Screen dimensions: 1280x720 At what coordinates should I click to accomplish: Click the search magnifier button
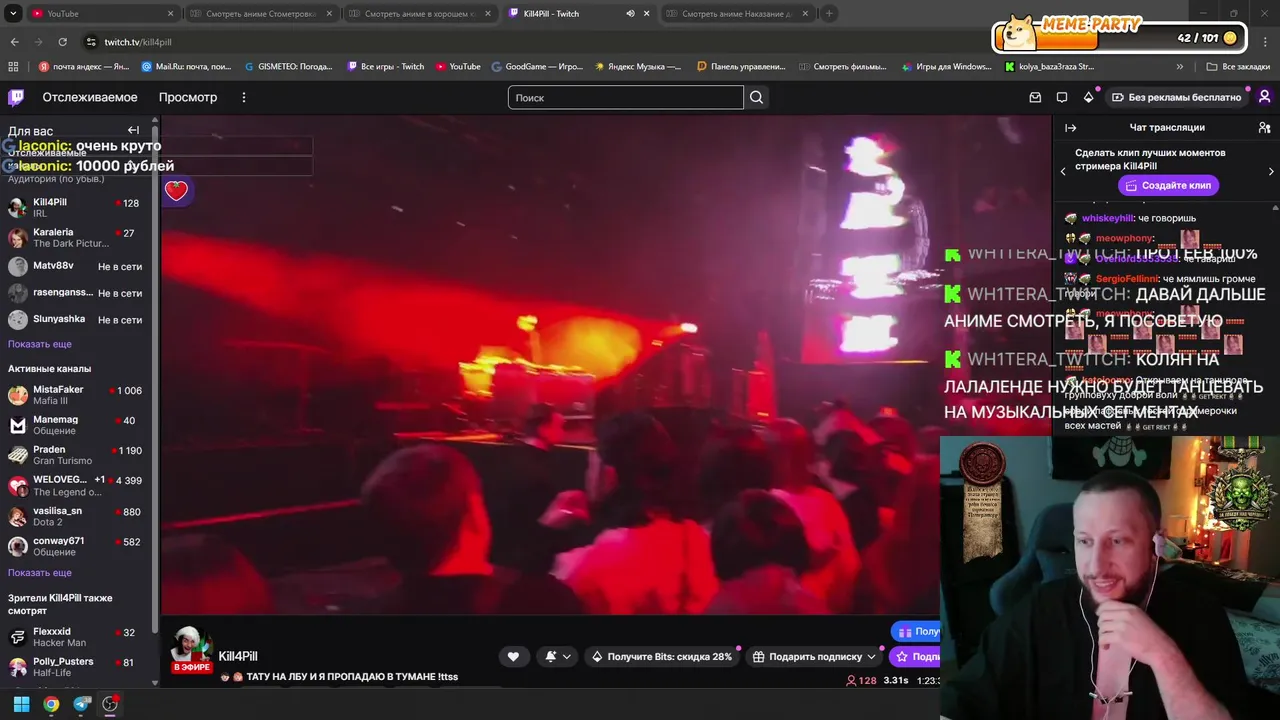[x=757, y=97]
